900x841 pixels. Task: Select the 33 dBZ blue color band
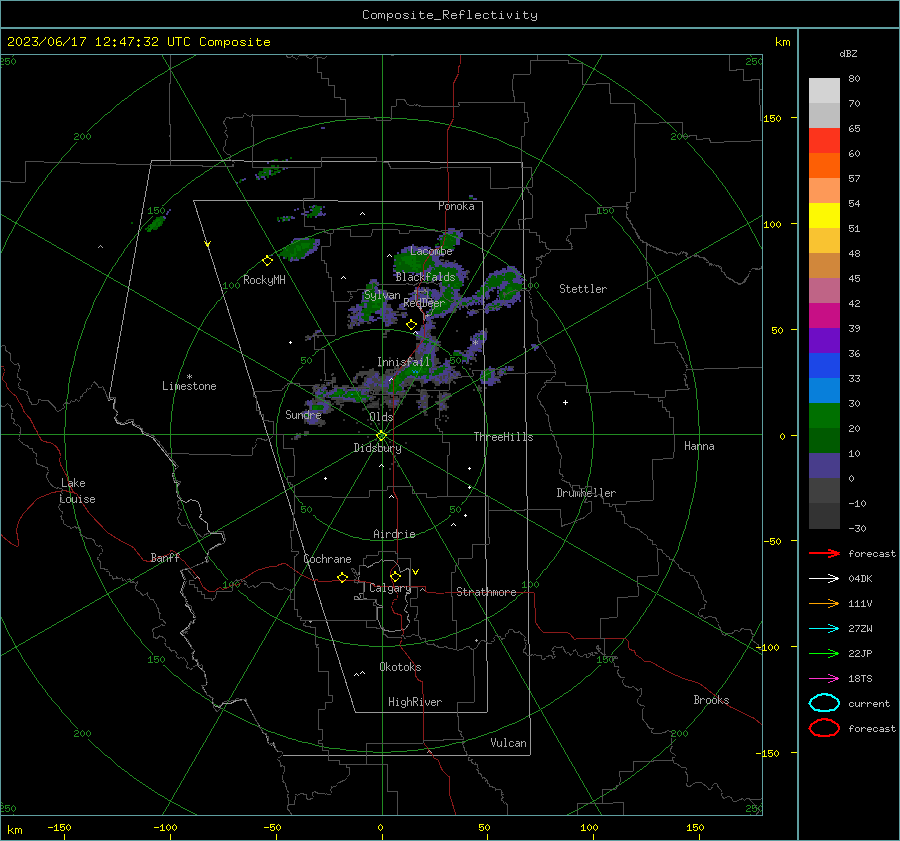click(x=824, y=366)
